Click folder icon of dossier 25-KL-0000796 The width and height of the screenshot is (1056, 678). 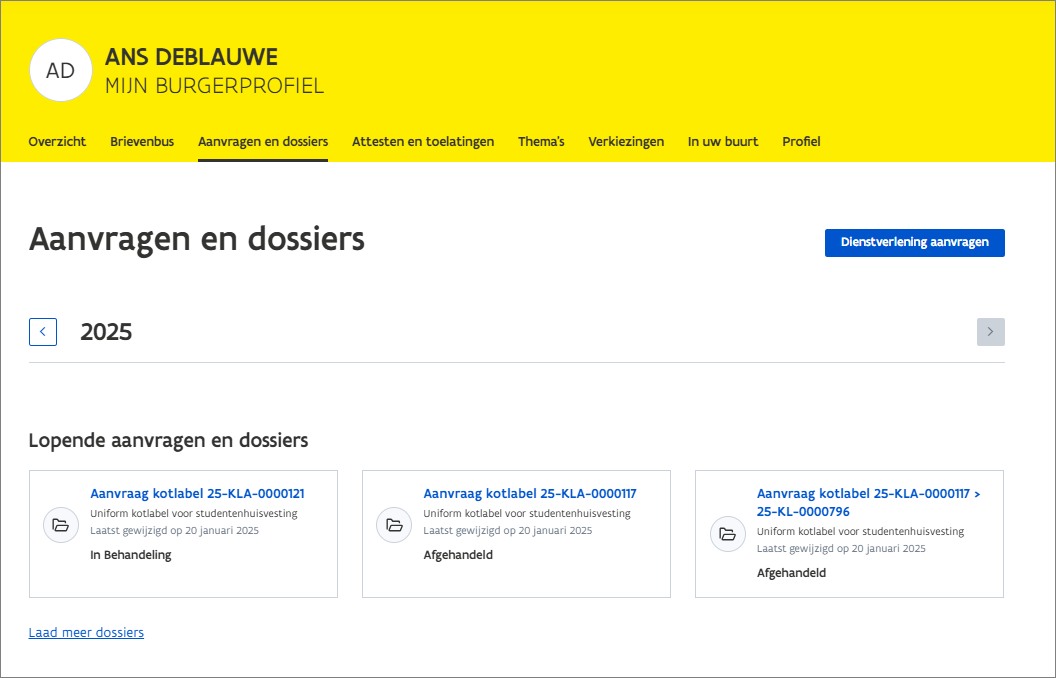727,533
